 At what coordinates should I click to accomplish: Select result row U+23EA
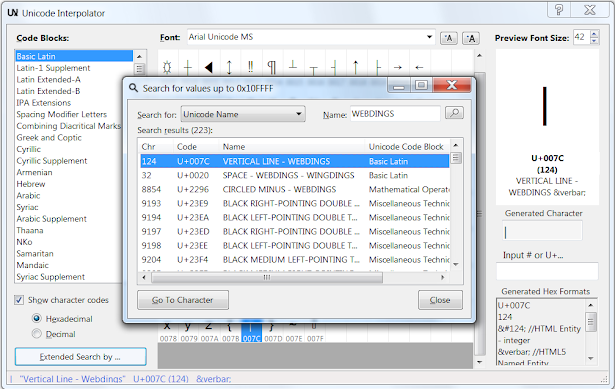click(x=295, y=218)
